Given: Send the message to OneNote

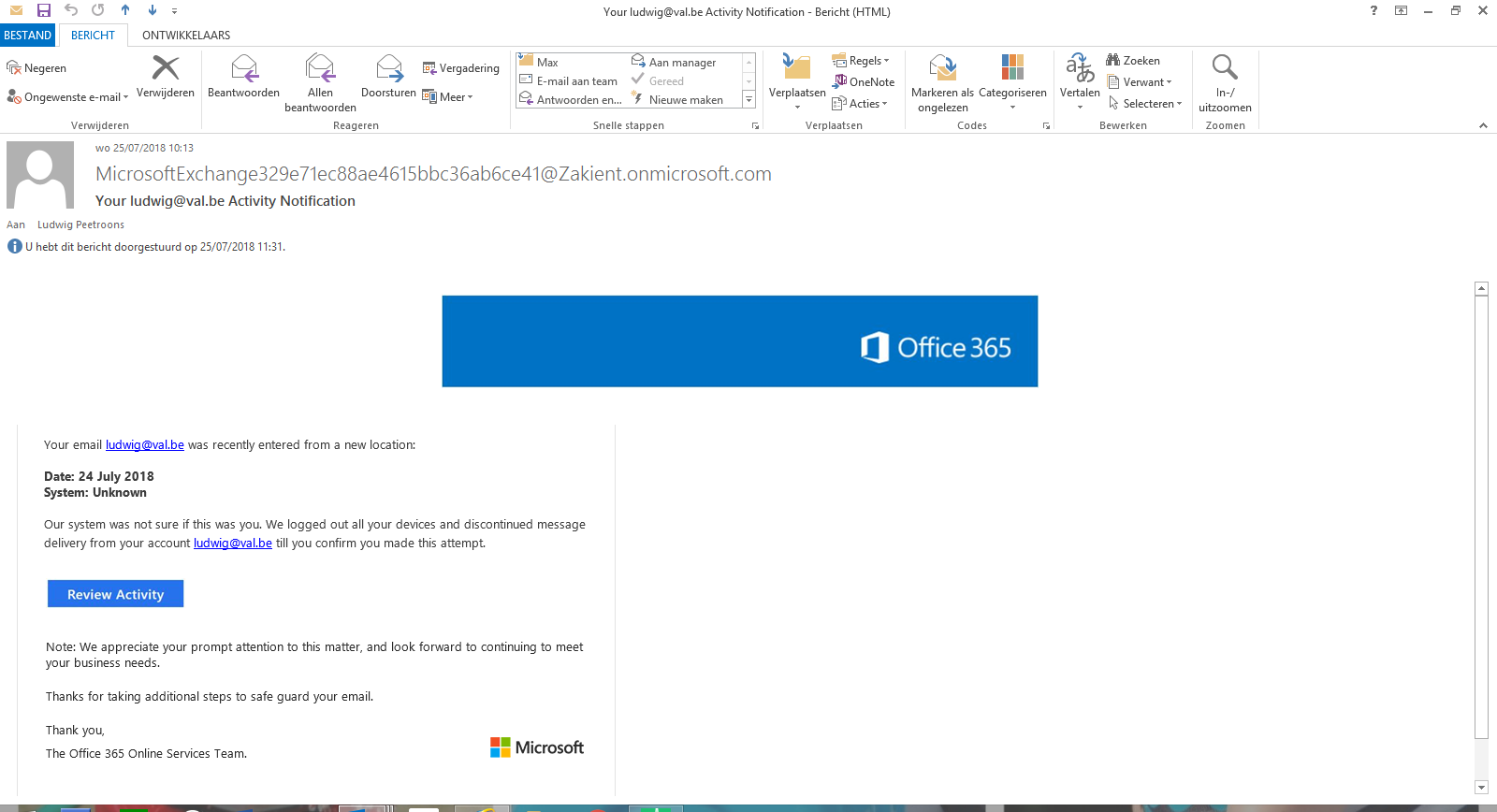Looking at the screenshot, I should tap(864, 82).
